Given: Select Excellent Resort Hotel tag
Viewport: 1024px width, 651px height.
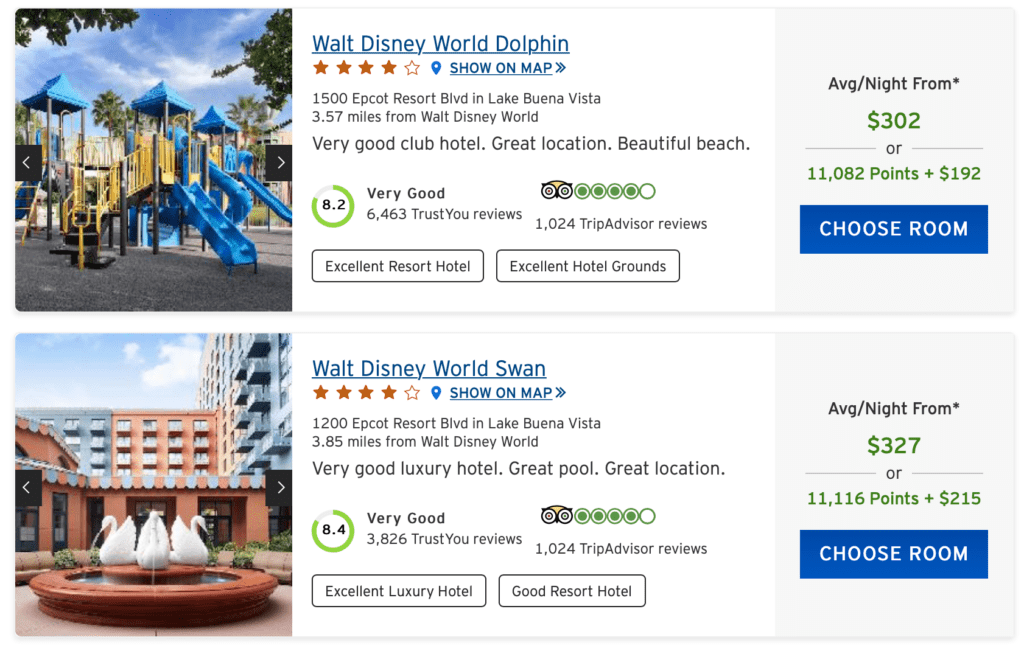Looking at the screenshot, I should (x=398, y=266).
